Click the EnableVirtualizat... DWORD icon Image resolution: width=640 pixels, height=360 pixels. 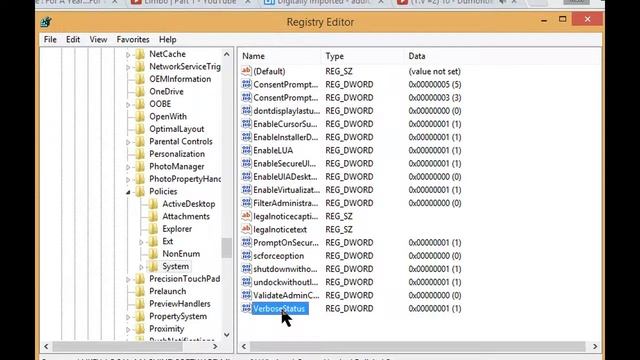coord(246,190)
